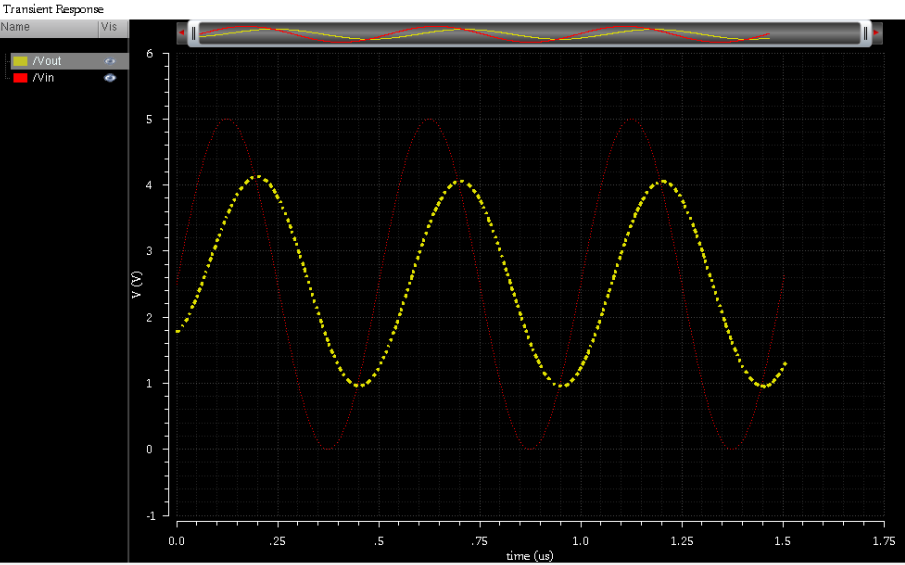The width and height of the screenshot is (905, 565).
Task: Click the time (us) horizontal axis label
Action: point(530,555)
